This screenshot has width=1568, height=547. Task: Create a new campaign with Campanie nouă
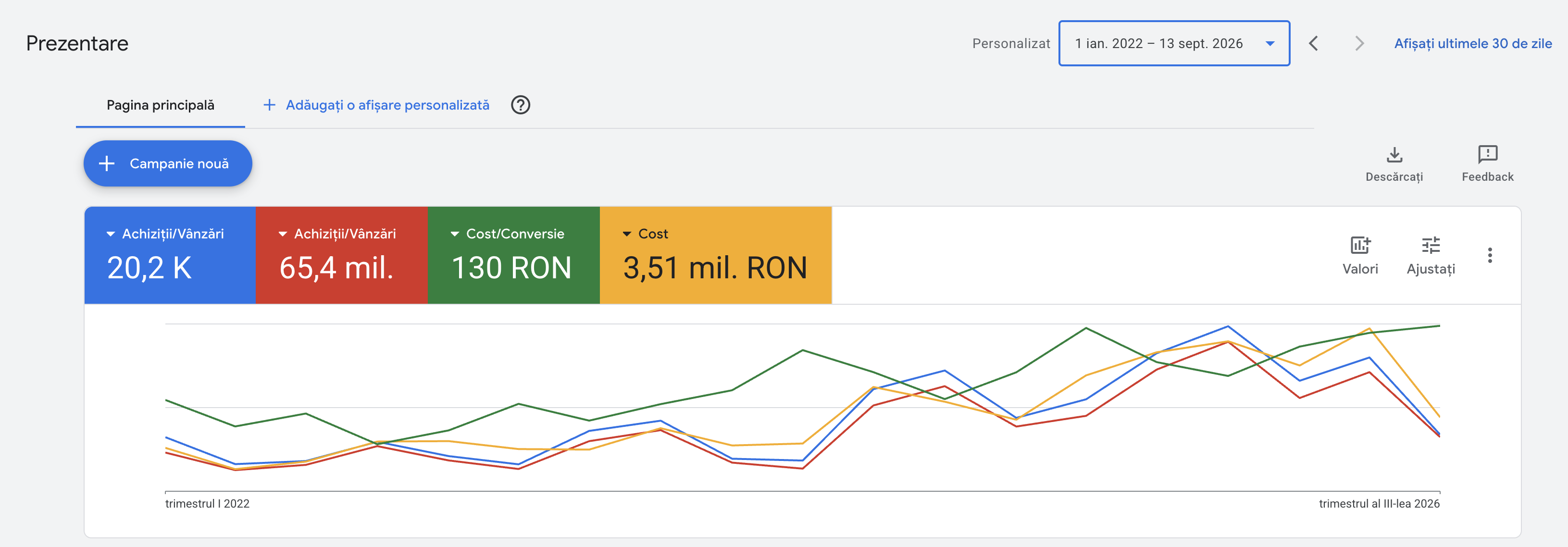167,163
